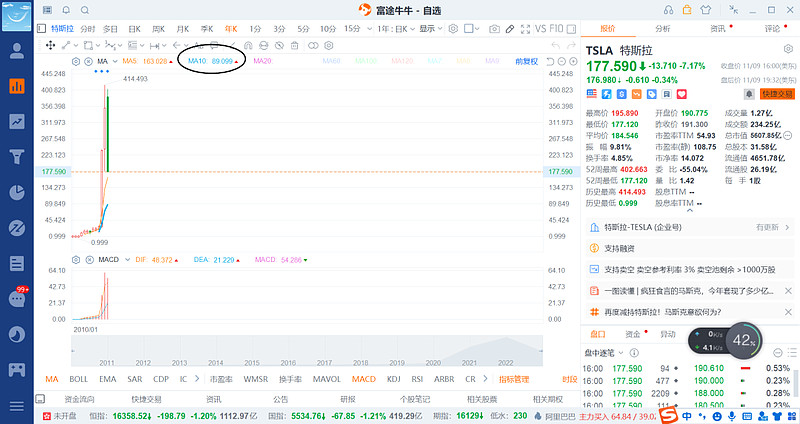Switch to 分时 intraday tab

(x=88, y=29)
